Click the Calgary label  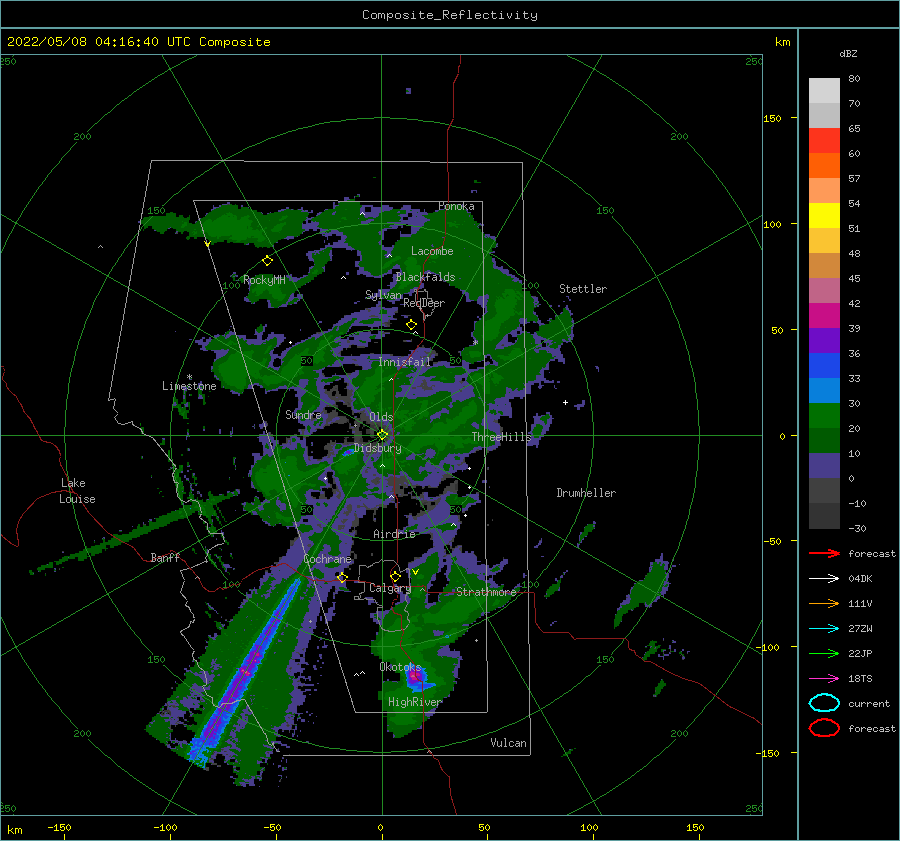point(390,588)
